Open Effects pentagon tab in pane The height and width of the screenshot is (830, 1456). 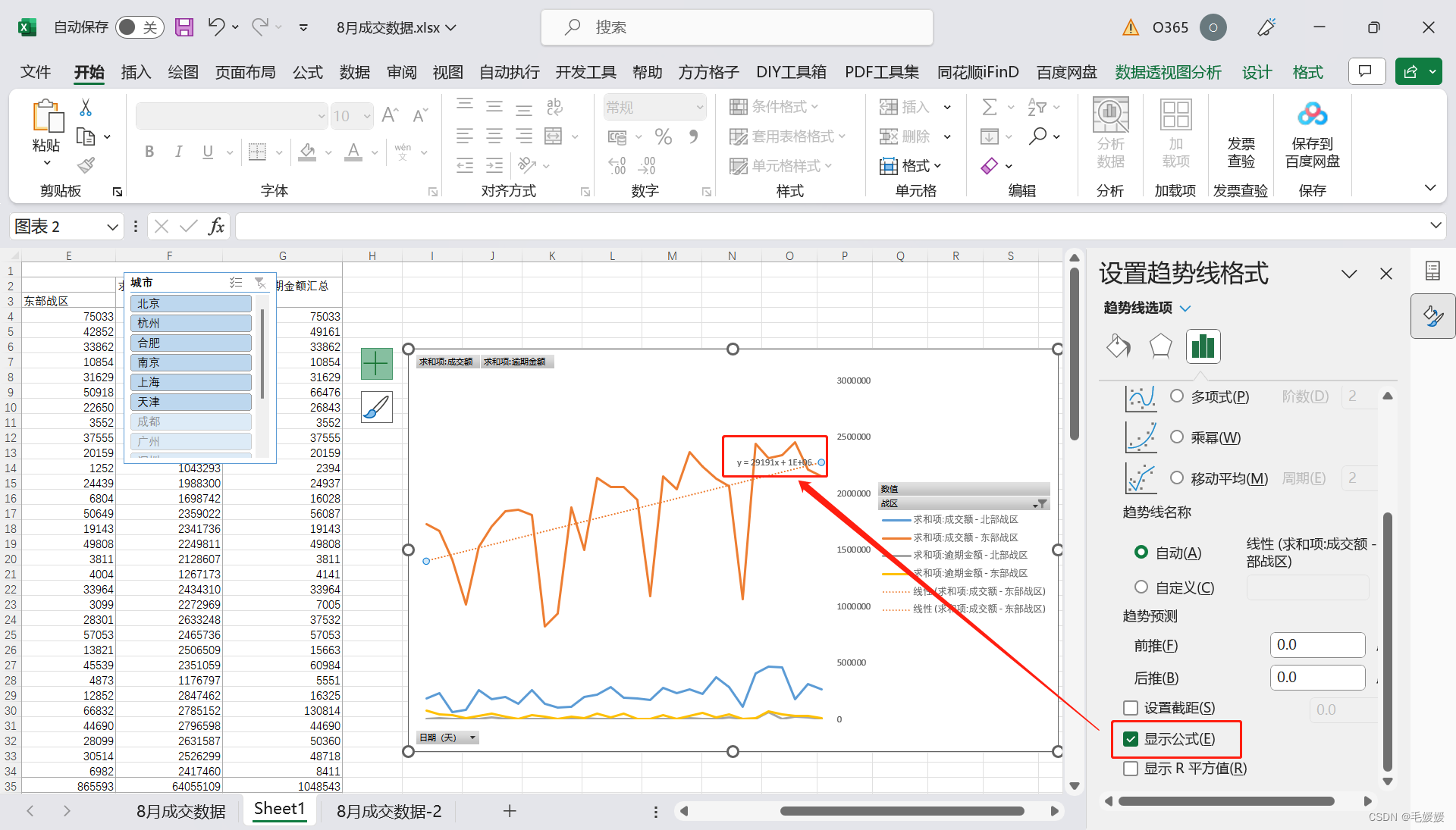[1160, 346]
